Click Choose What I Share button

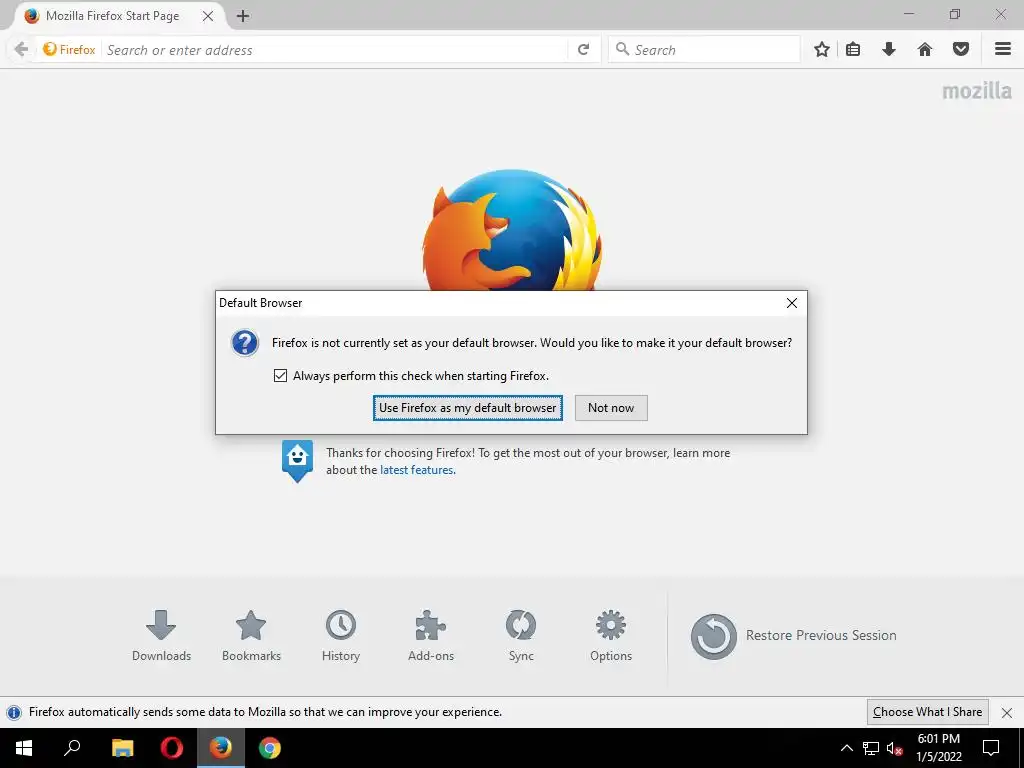(x=927, y=712)
